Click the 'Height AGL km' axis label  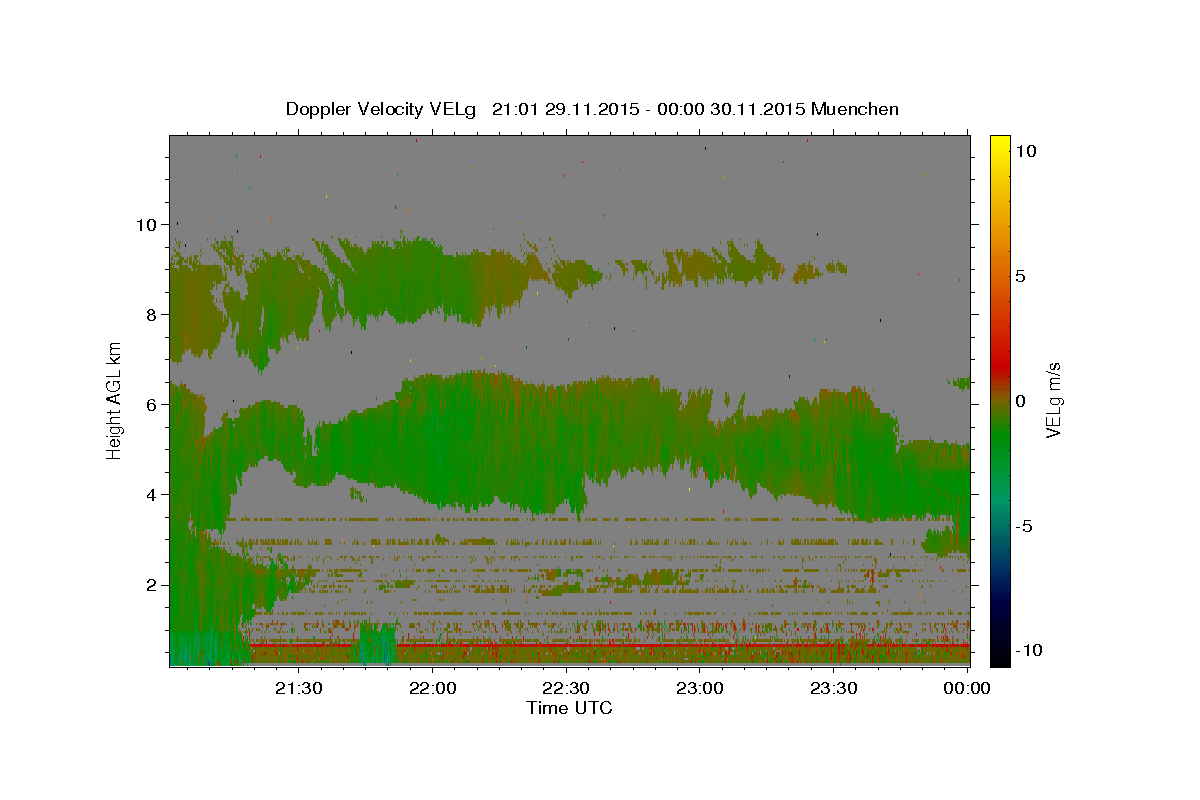pos(114,400)
